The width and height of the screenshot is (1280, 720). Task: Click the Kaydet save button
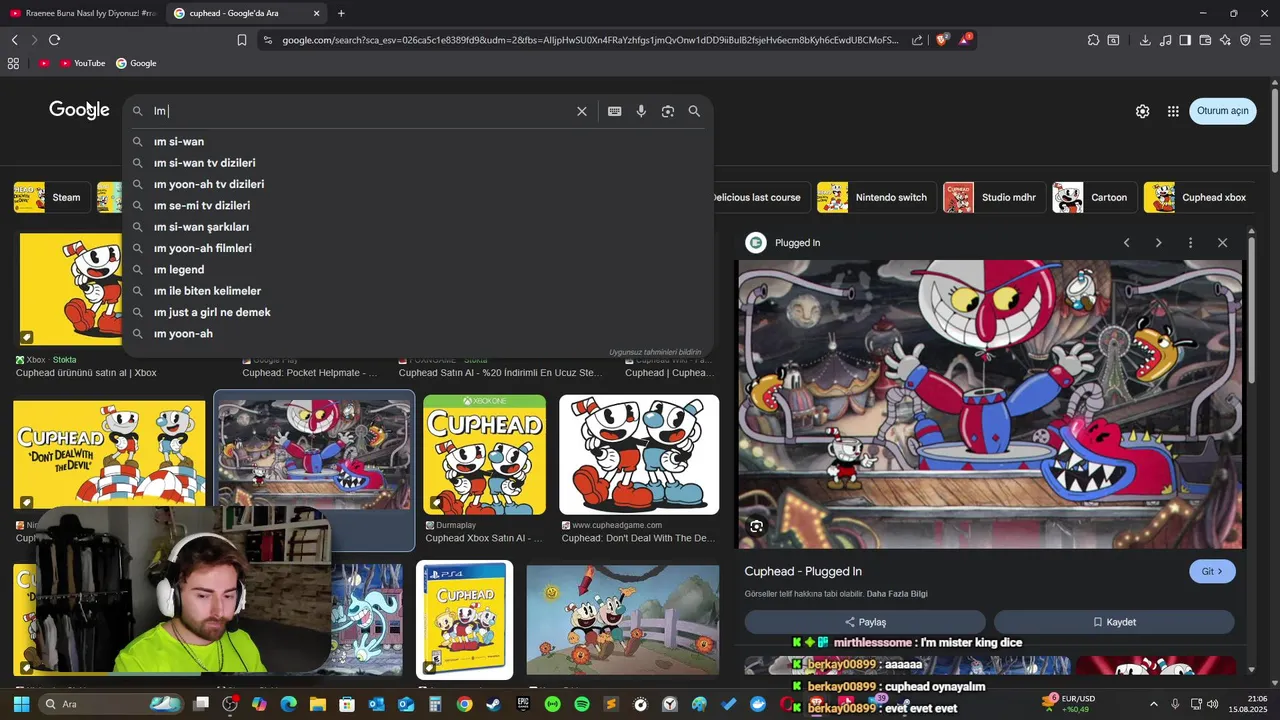click(x=1114, y=622)
